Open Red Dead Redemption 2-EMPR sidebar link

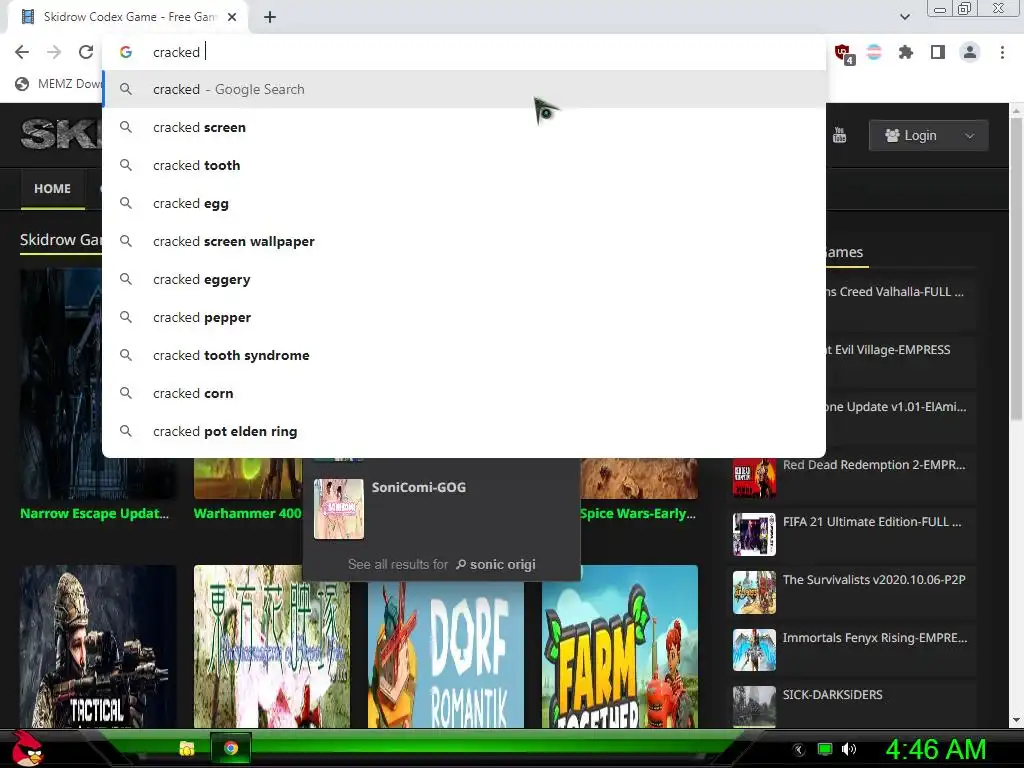(x=874, y=465)
